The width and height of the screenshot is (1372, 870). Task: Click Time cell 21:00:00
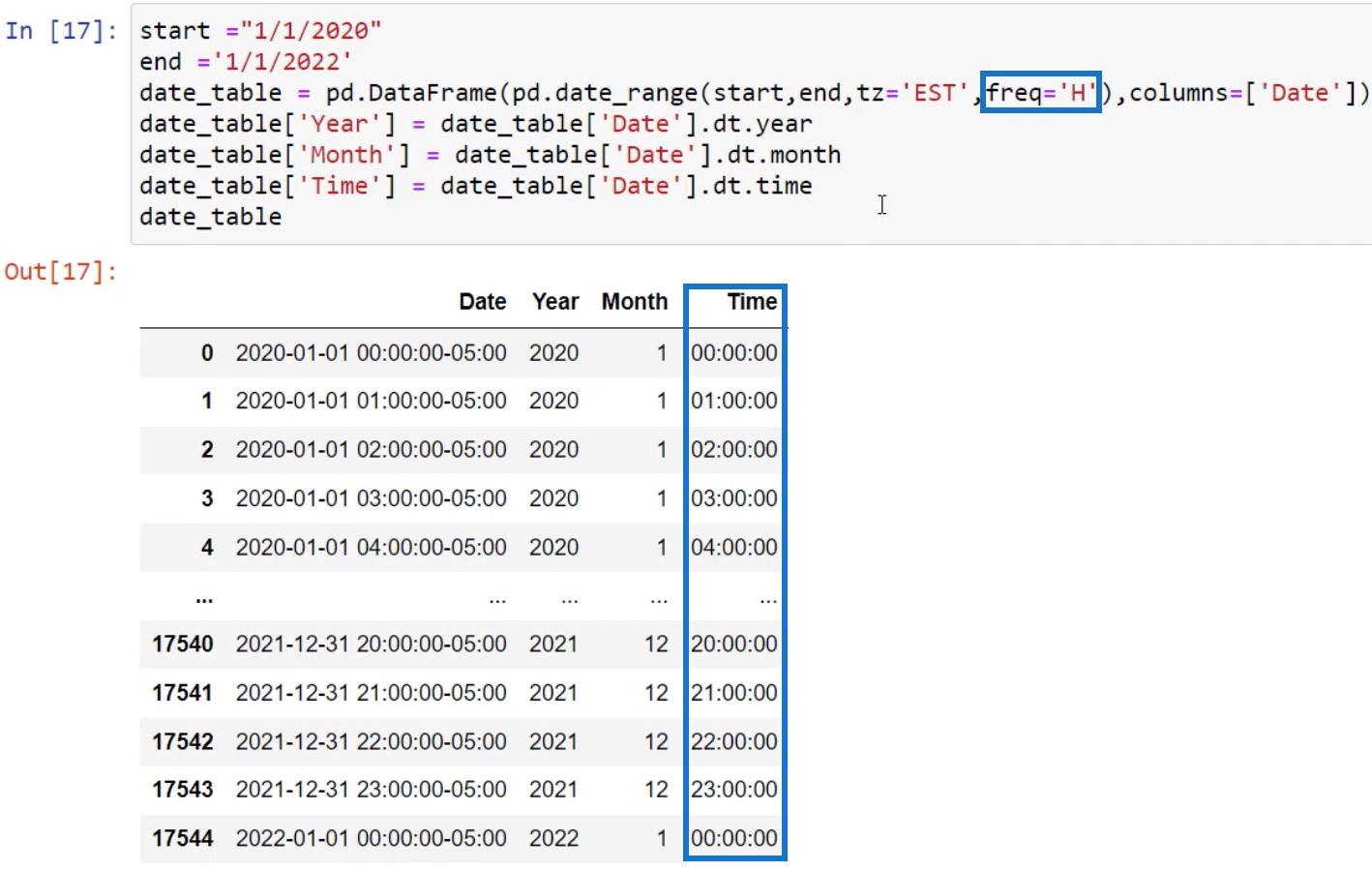tap(734, 693)
